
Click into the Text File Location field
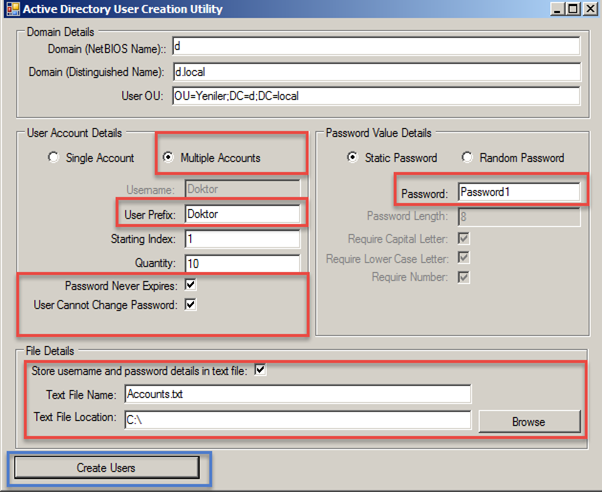point(298,420)
